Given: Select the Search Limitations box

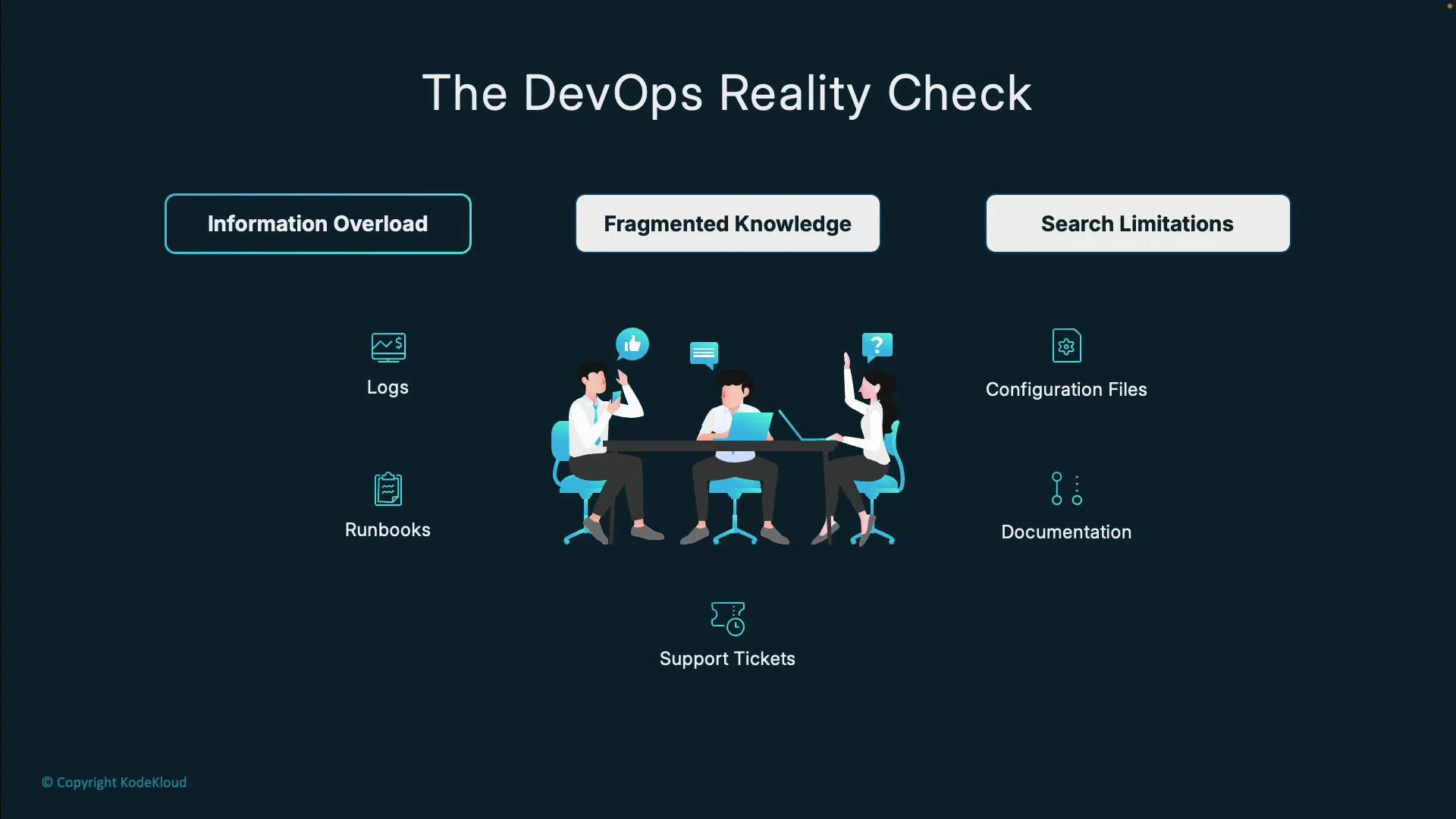Looking at the screenshot, I should click(1137, 224).
